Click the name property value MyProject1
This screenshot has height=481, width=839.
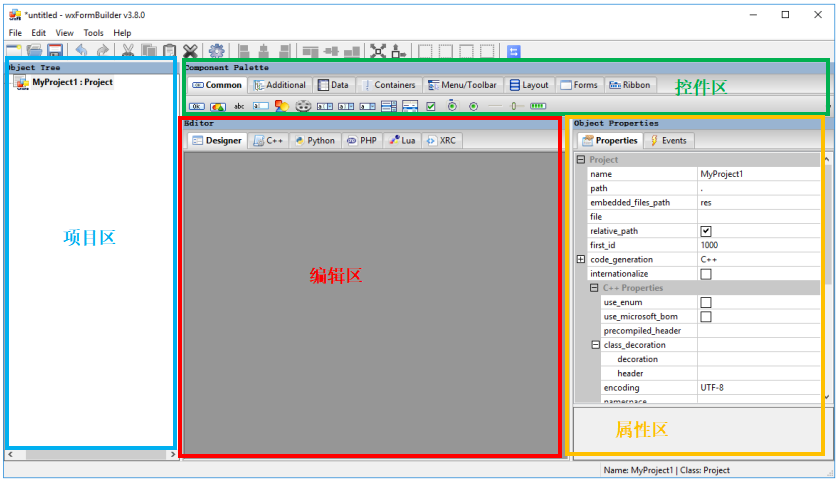coord(758,174)
